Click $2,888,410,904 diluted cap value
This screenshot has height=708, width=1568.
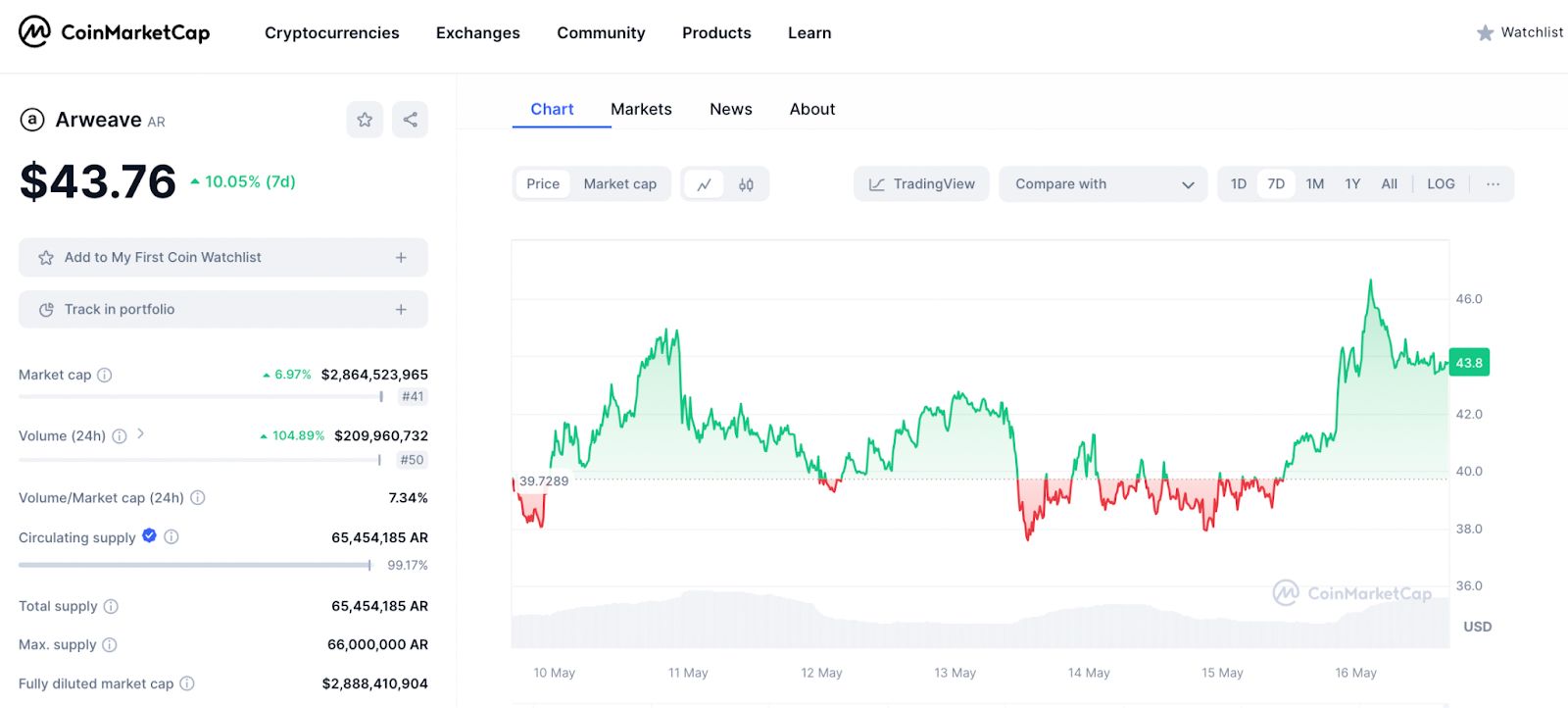click(x=375, y=683)
